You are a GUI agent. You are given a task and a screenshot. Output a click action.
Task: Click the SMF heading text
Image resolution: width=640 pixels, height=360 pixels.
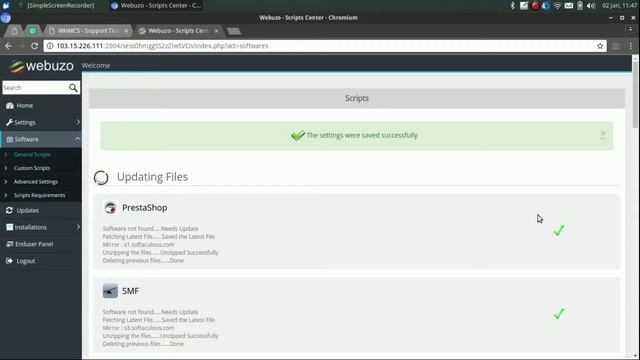point(130,291)
